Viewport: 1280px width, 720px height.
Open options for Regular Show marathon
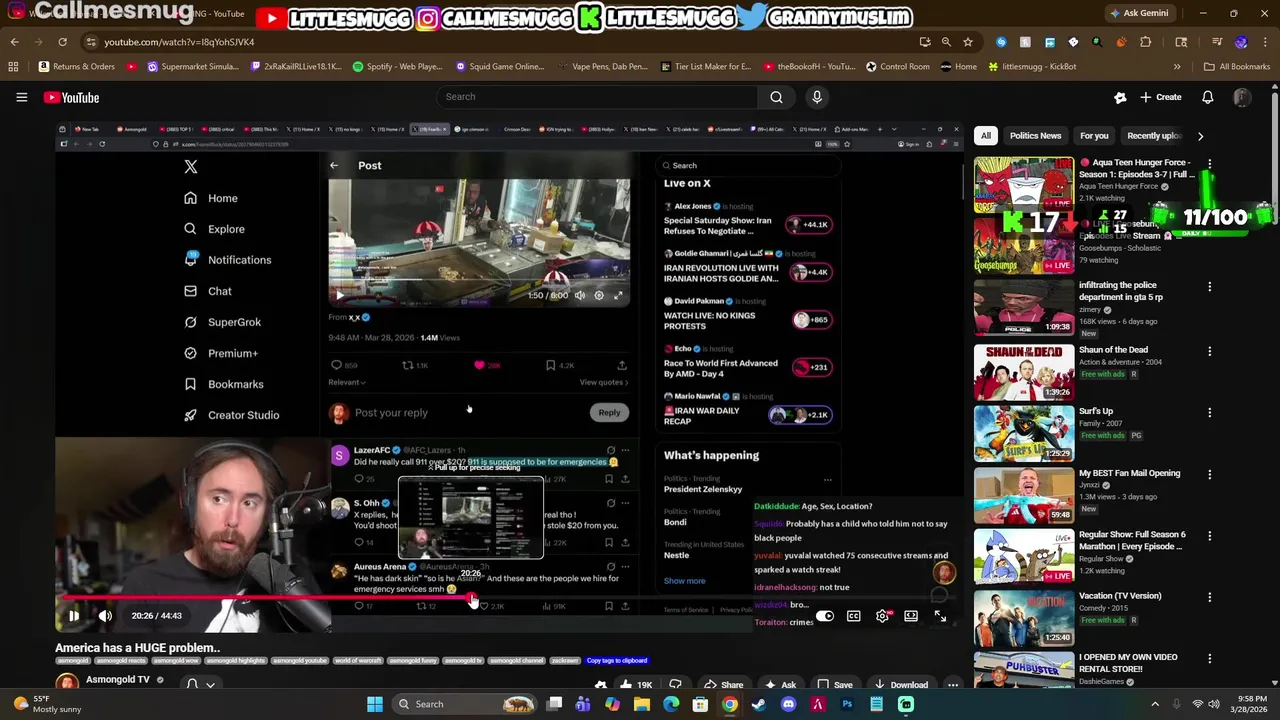1209,536
